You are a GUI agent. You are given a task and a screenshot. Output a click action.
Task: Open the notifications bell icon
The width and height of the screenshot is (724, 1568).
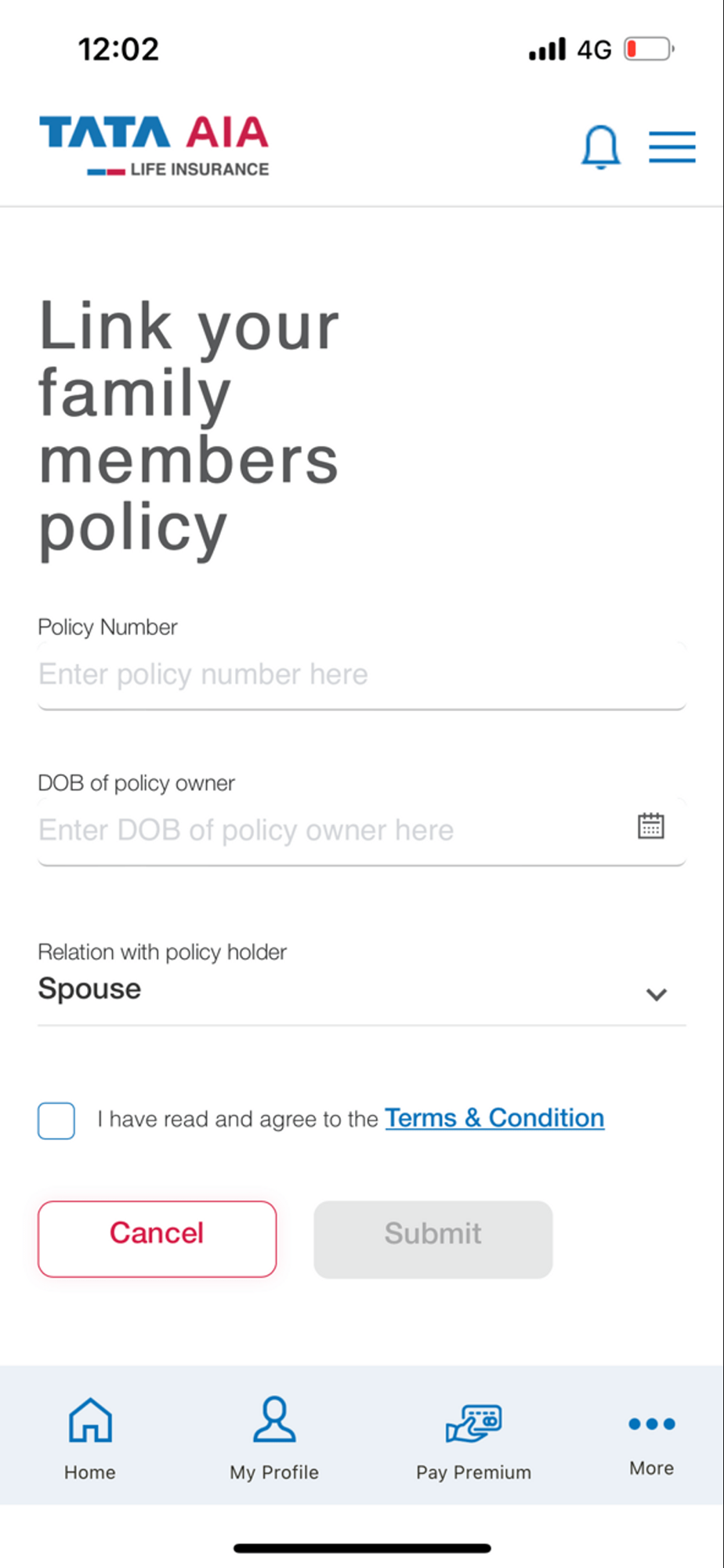[601, 147]
